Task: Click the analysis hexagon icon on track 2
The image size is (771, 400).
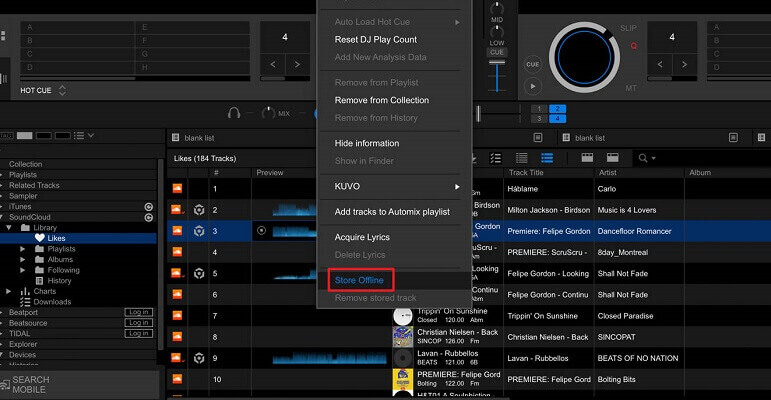Action: tap(199, 210)
